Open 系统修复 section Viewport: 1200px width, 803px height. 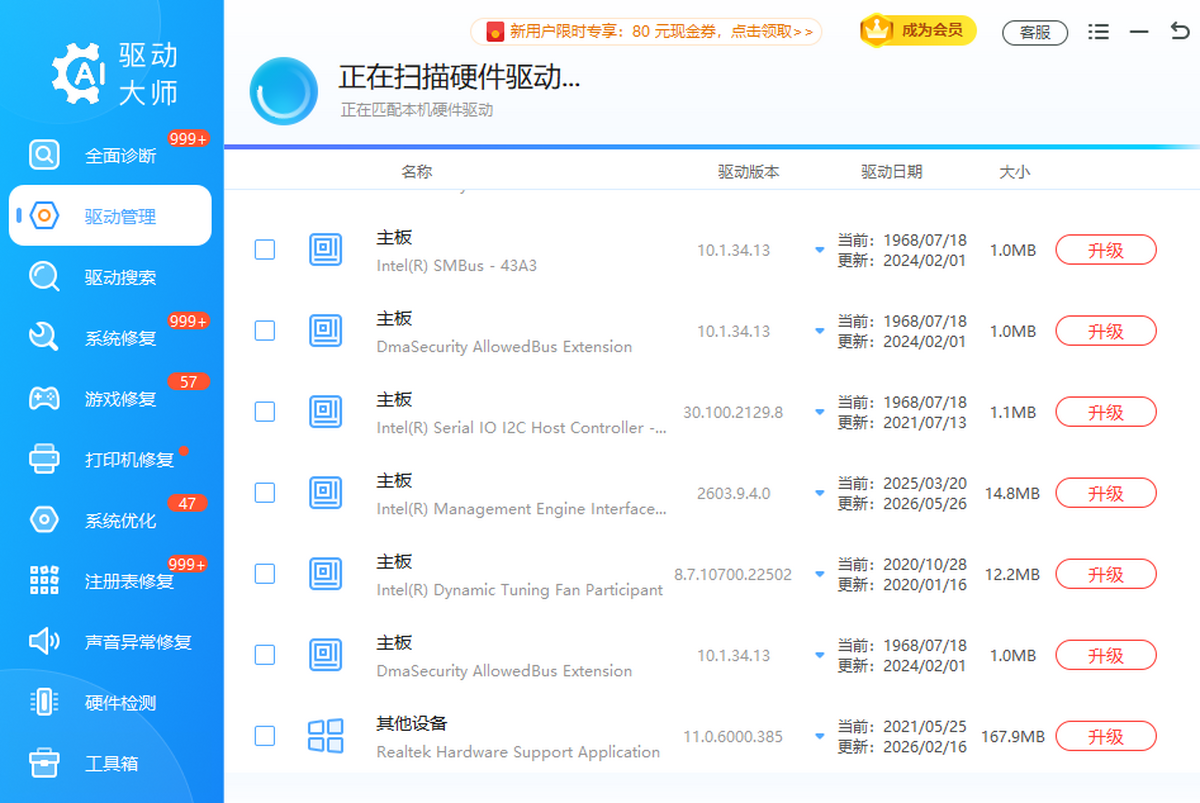(x=110, y=338)
